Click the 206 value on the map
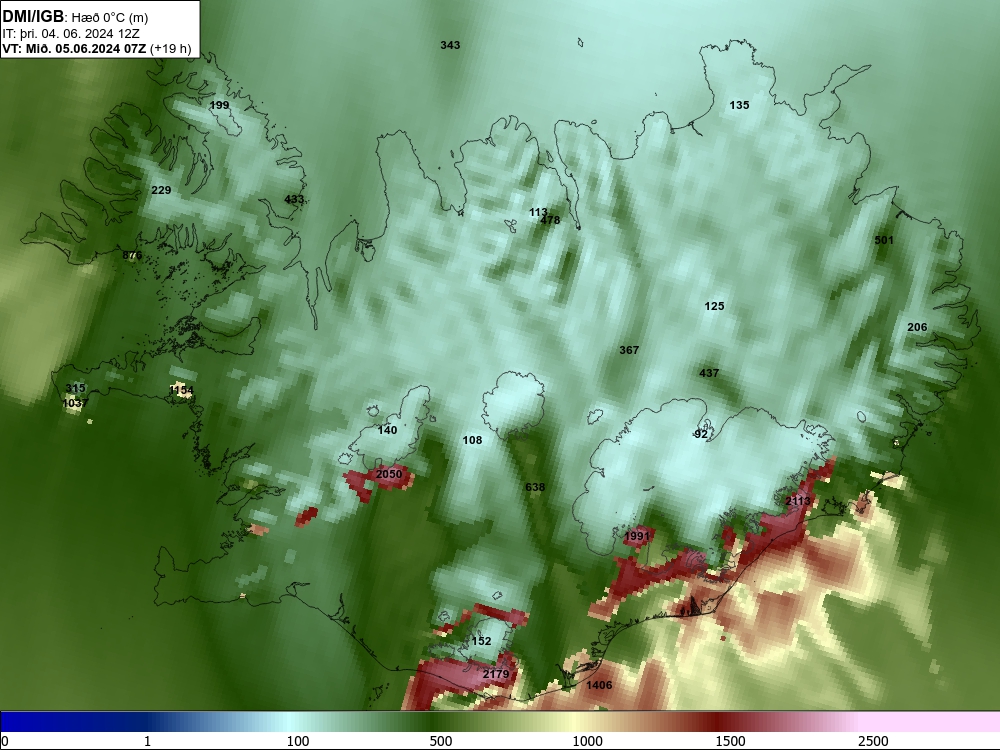The height and width of the screenshot is (750, 1000). coord(917,327)
